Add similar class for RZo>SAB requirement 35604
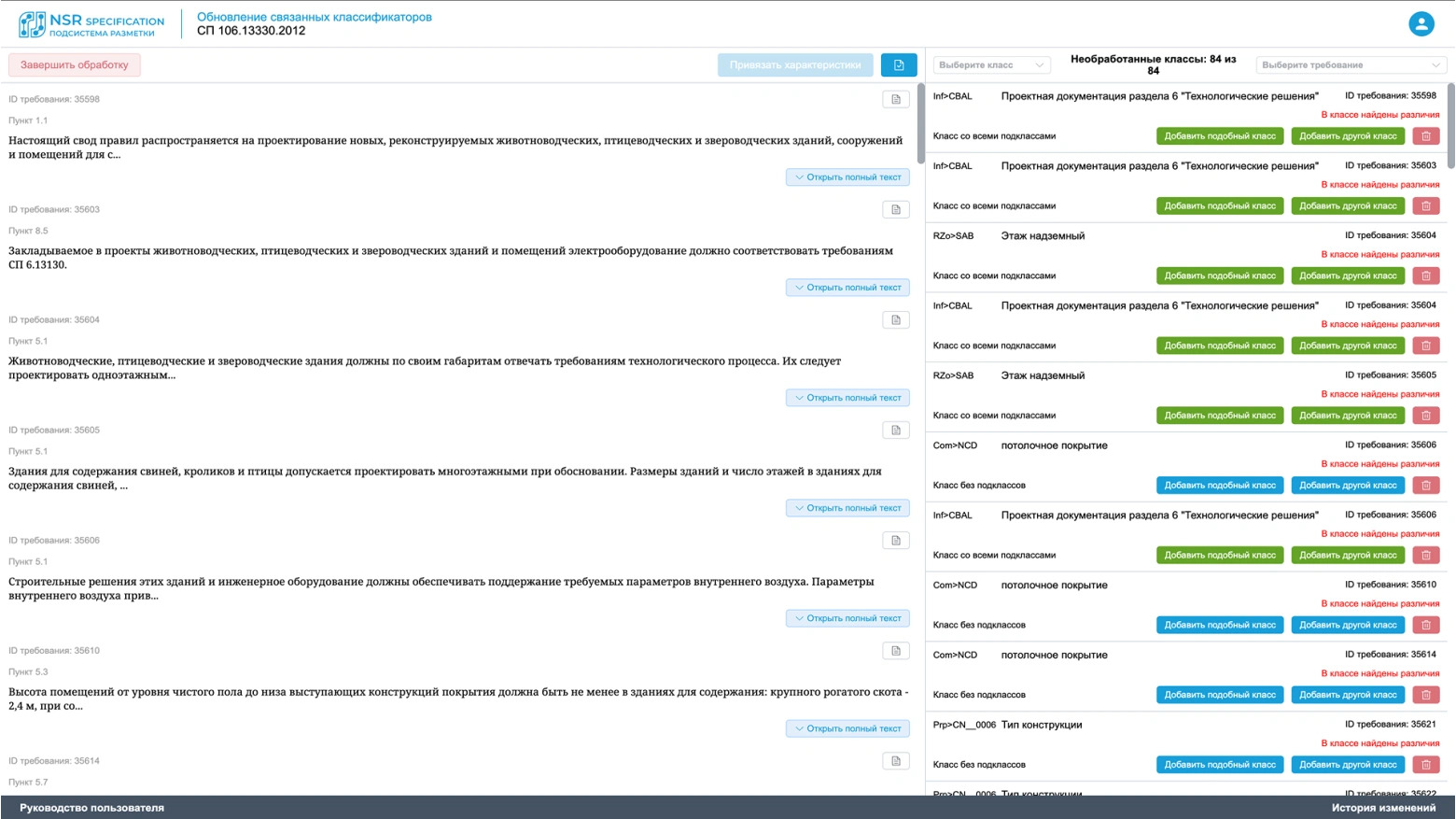 (1219, 276)
